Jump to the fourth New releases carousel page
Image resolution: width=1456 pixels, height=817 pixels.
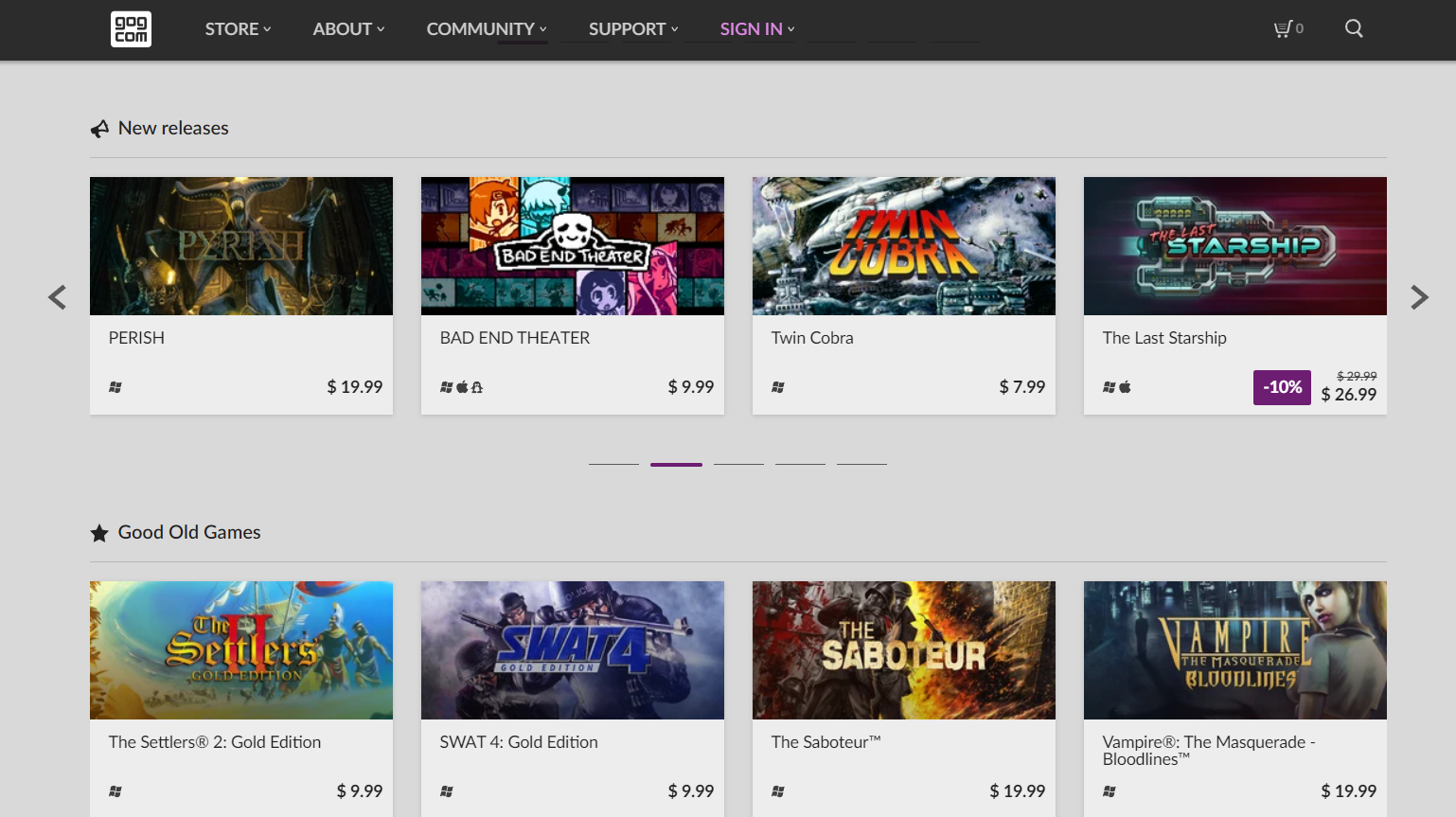[800, 464]
